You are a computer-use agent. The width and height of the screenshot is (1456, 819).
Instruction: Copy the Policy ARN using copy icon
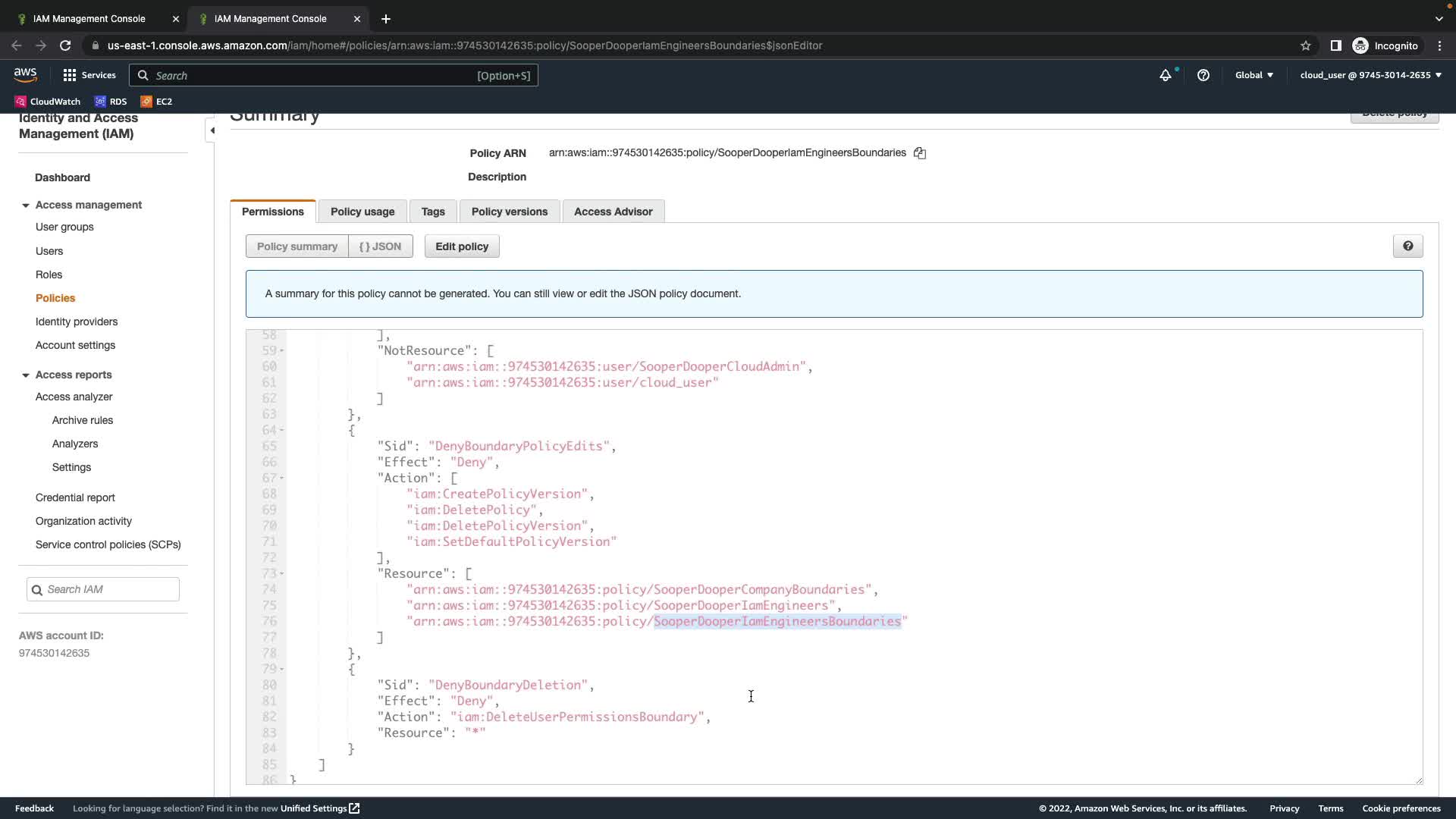click(920, 153)
